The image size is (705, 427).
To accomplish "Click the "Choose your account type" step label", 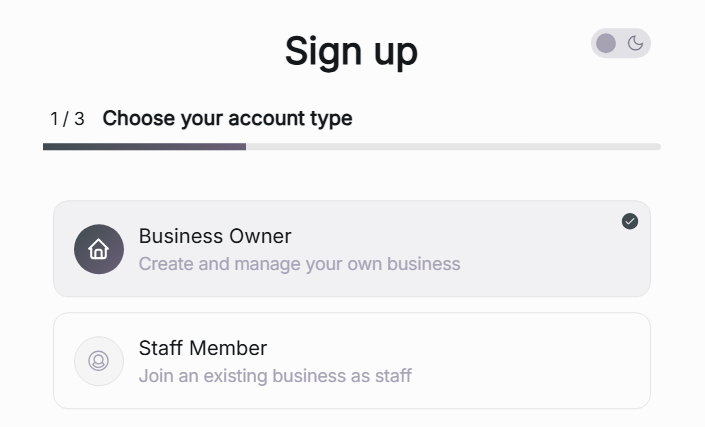I will (227, 118).
